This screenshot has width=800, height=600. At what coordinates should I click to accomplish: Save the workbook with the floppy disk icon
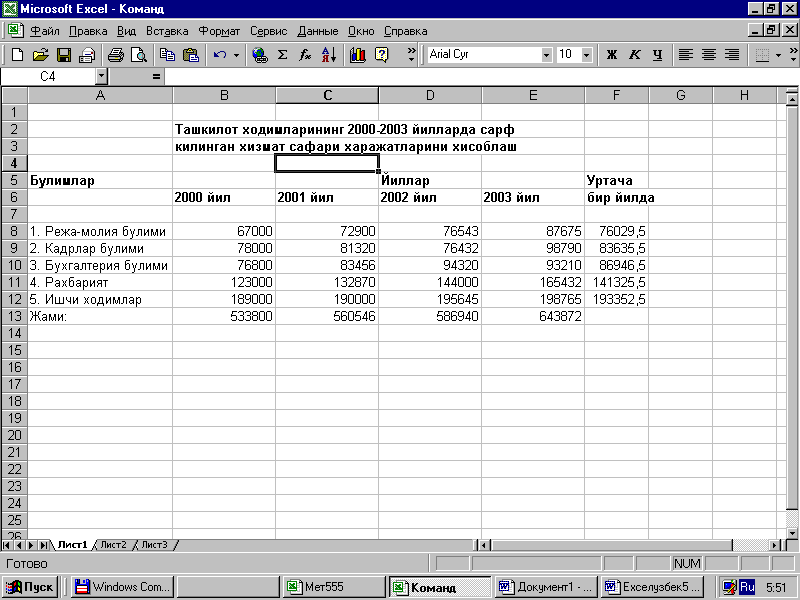[64, 54]
